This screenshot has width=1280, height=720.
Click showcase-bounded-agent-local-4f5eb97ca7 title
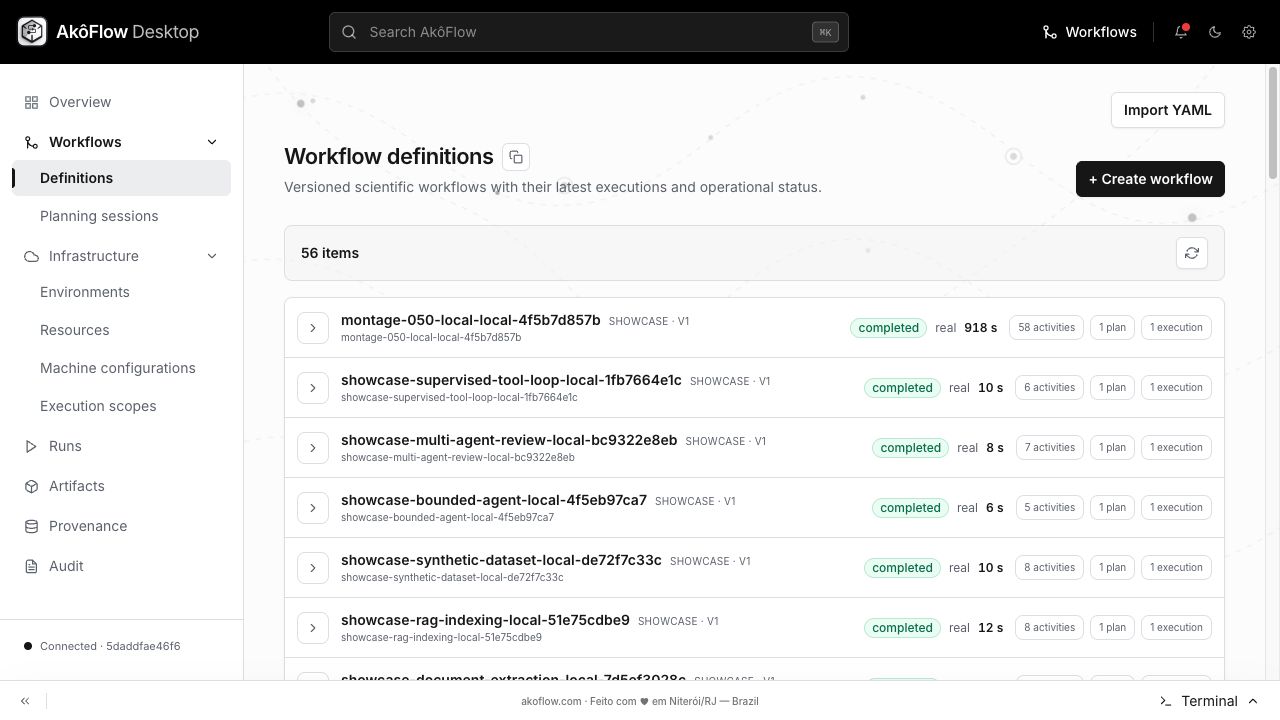coord(494,500)
